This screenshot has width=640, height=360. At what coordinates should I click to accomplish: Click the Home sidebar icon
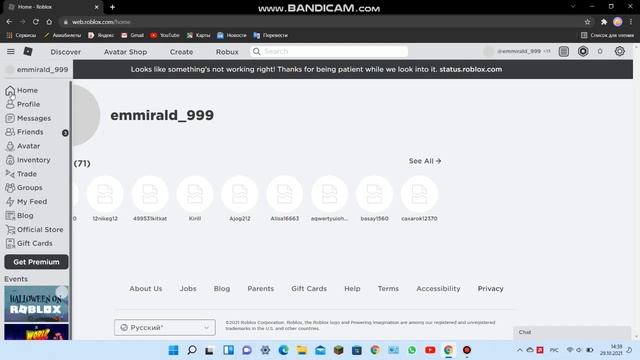pyautogui.click(x=10, y=91)
